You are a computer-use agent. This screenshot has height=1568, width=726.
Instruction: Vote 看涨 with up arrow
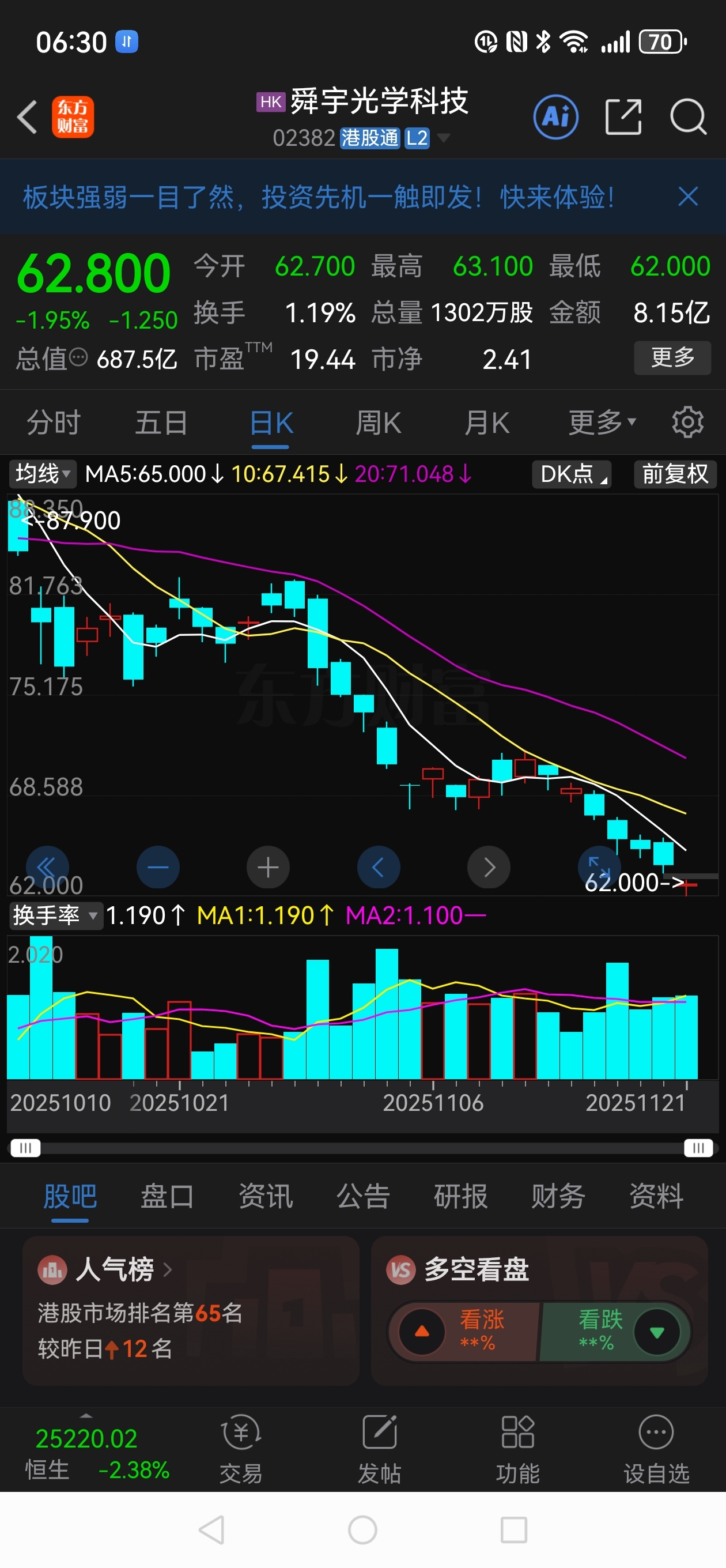coord(422,1332)
